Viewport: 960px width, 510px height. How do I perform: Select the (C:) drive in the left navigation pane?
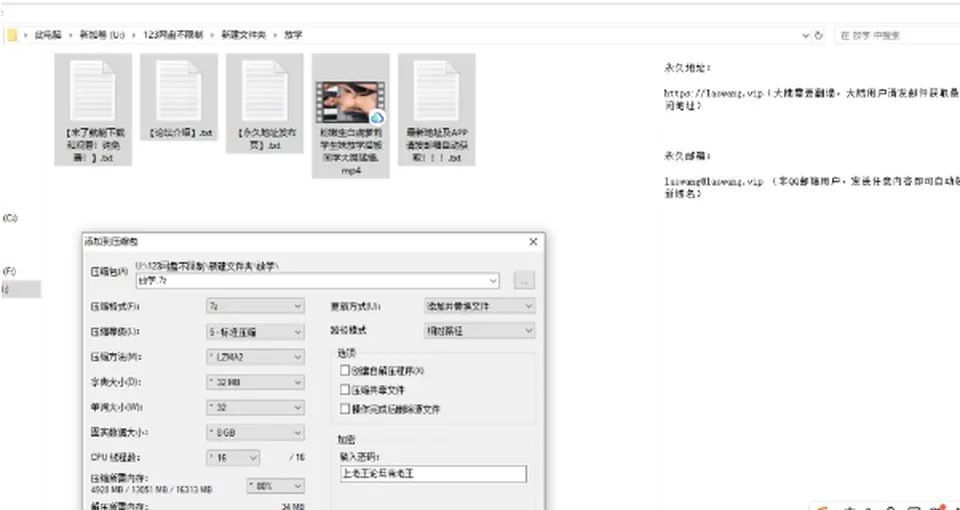click(10, 218)
